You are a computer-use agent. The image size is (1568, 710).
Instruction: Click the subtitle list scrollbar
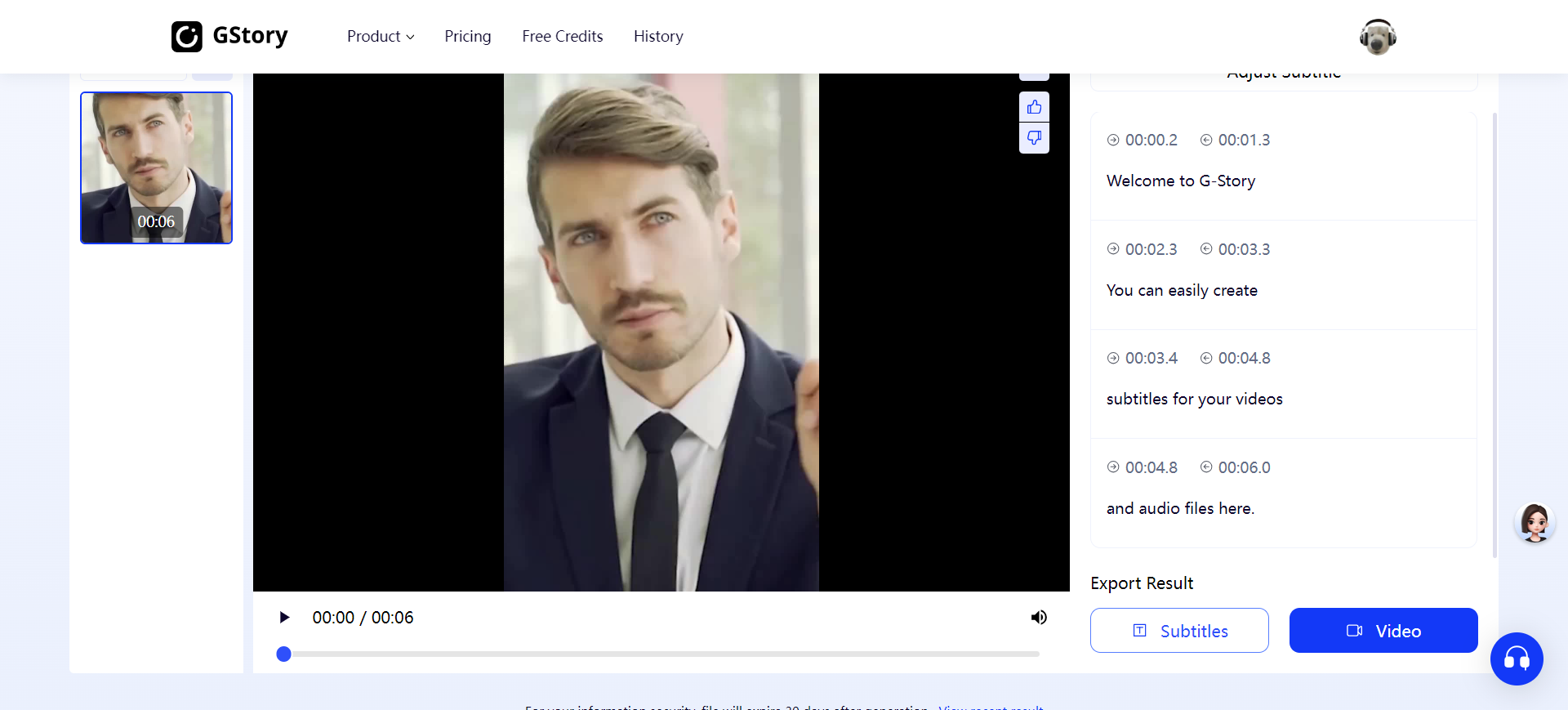click(1494, 335)
